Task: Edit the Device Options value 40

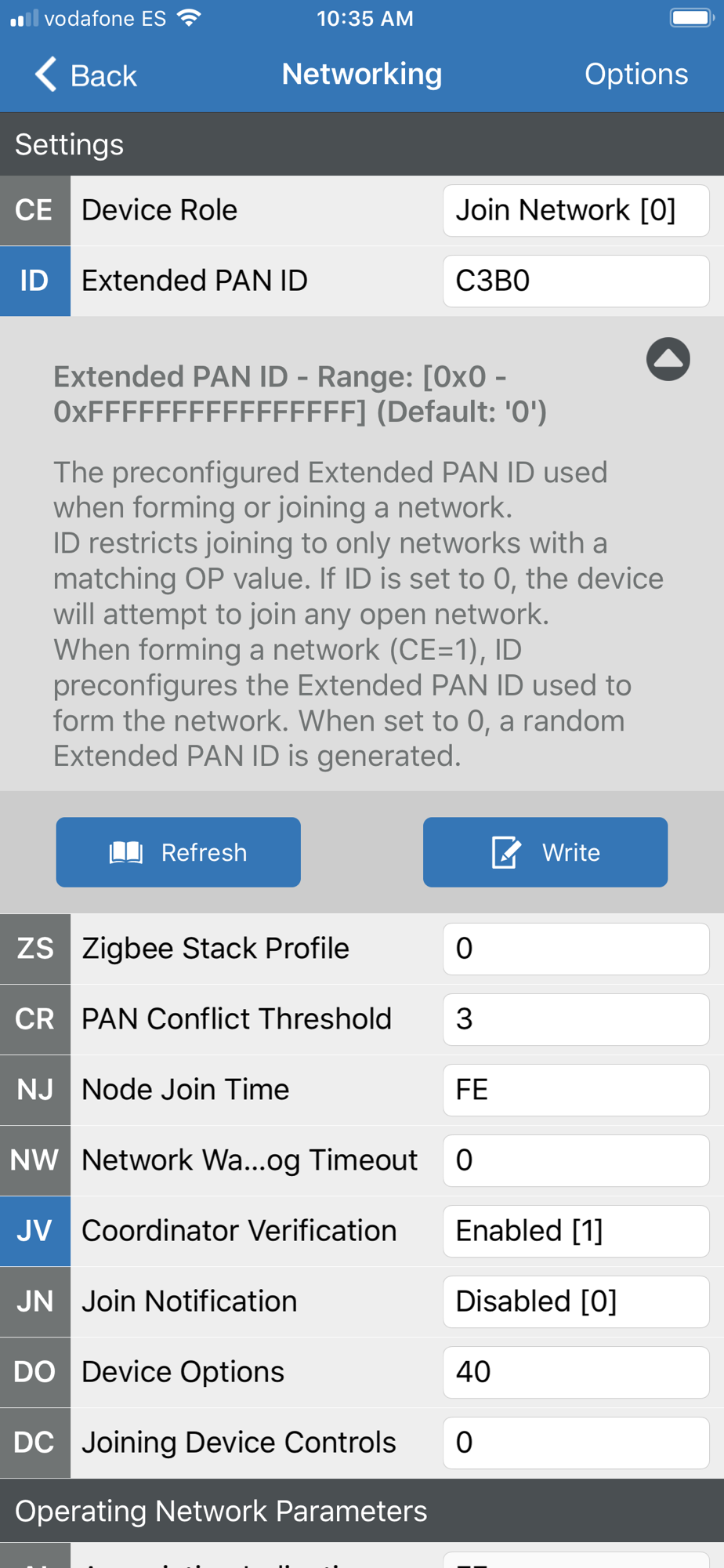Action: pos(576,1372)
